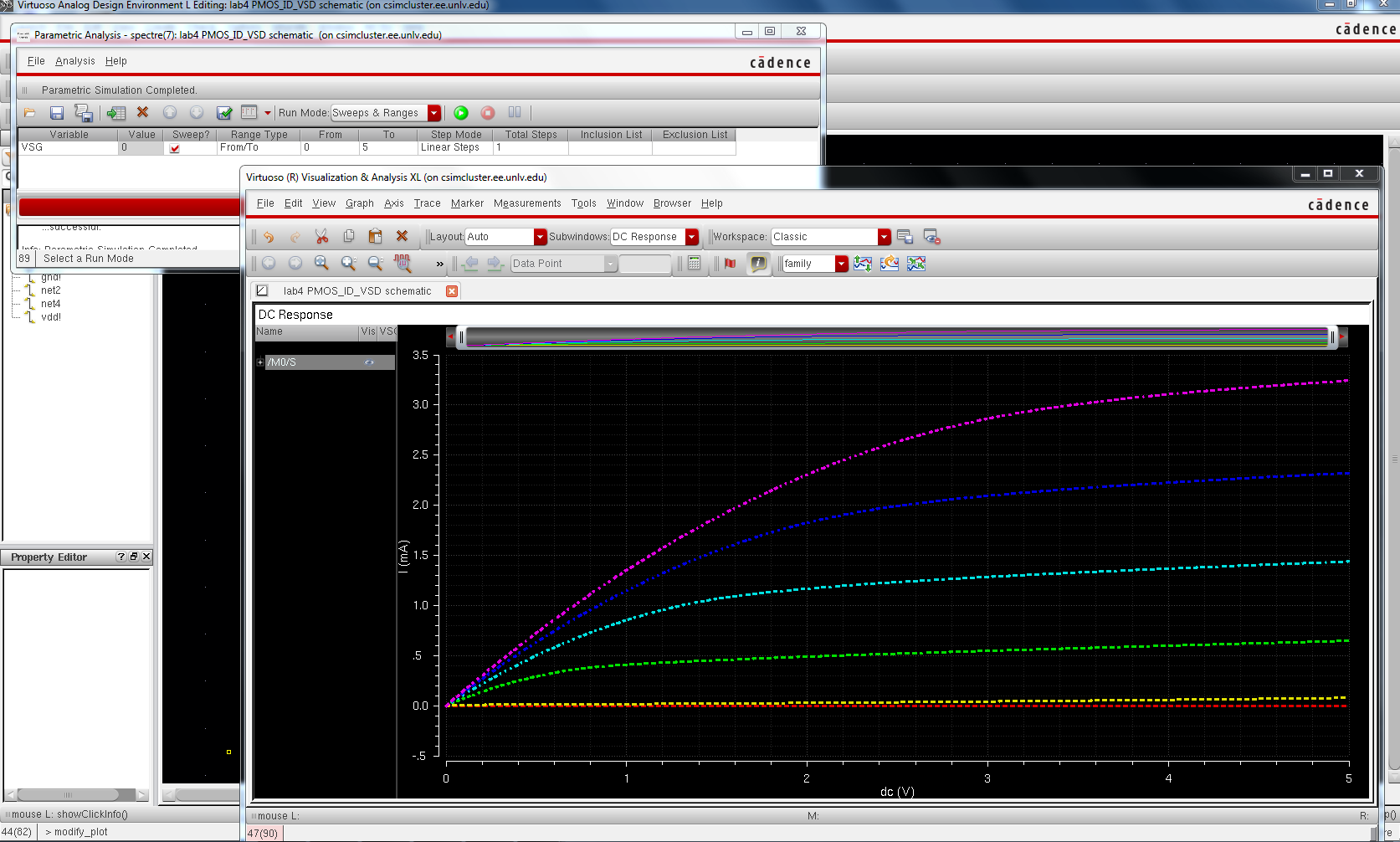Expand the /M0/S trace tree node

click(260, 362)
